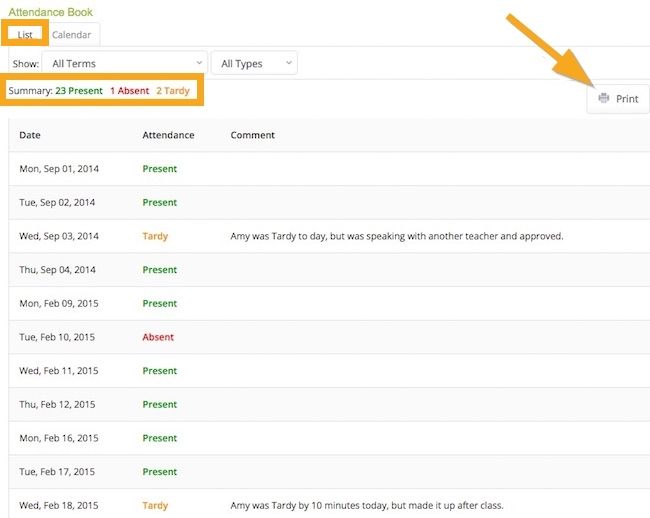Click the Attendance Book heading
The image size is (650, 518).
pos(50,12)
